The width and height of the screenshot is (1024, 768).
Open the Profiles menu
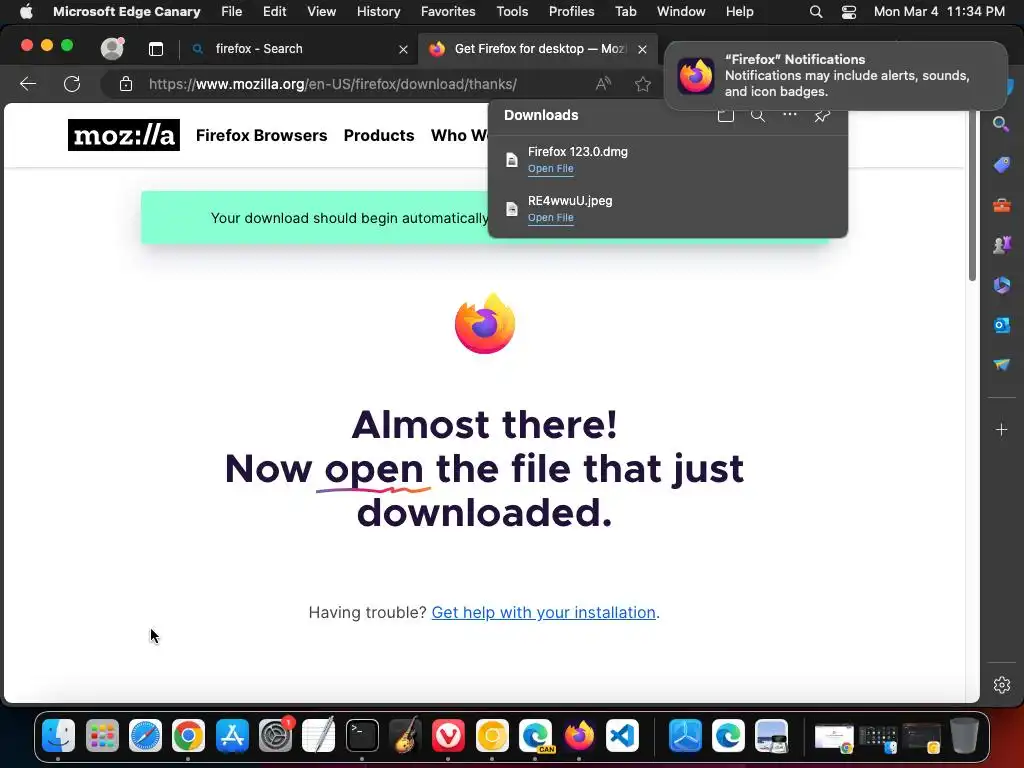click(571, 12)
